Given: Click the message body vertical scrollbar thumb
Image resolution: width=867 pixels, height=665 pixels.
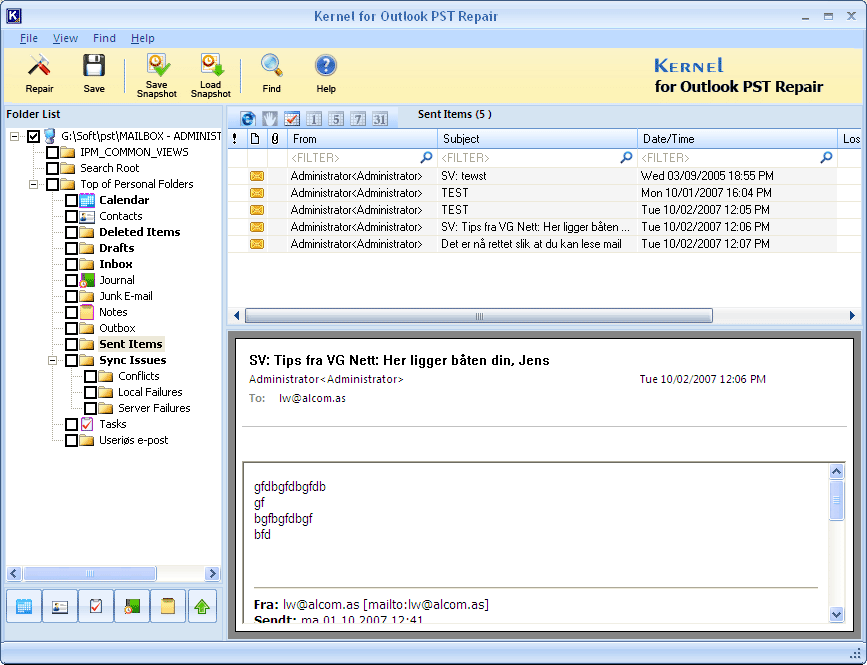Looking at the screenshot, I should pos(837,500).
